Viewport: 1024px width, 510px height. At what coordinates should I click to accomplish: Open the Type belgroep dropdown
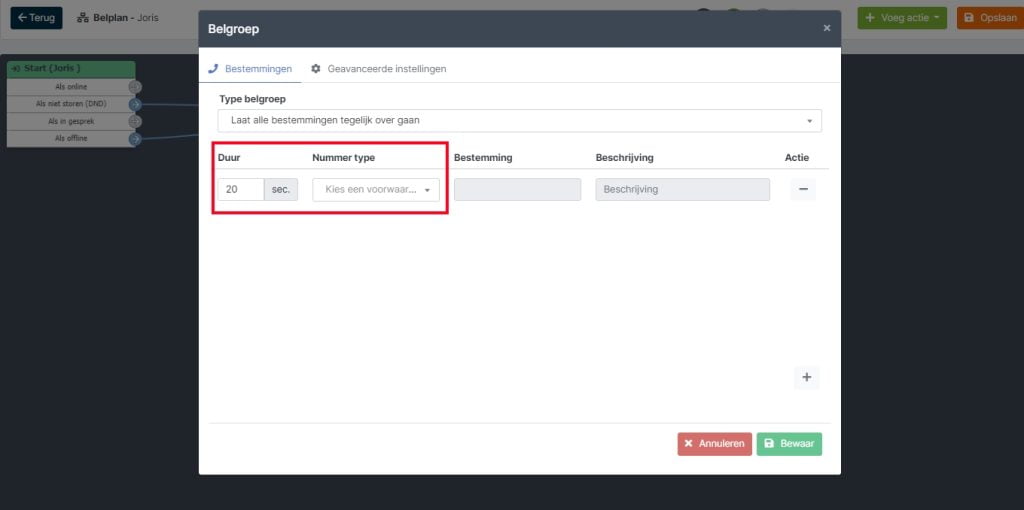coord(519,121)
